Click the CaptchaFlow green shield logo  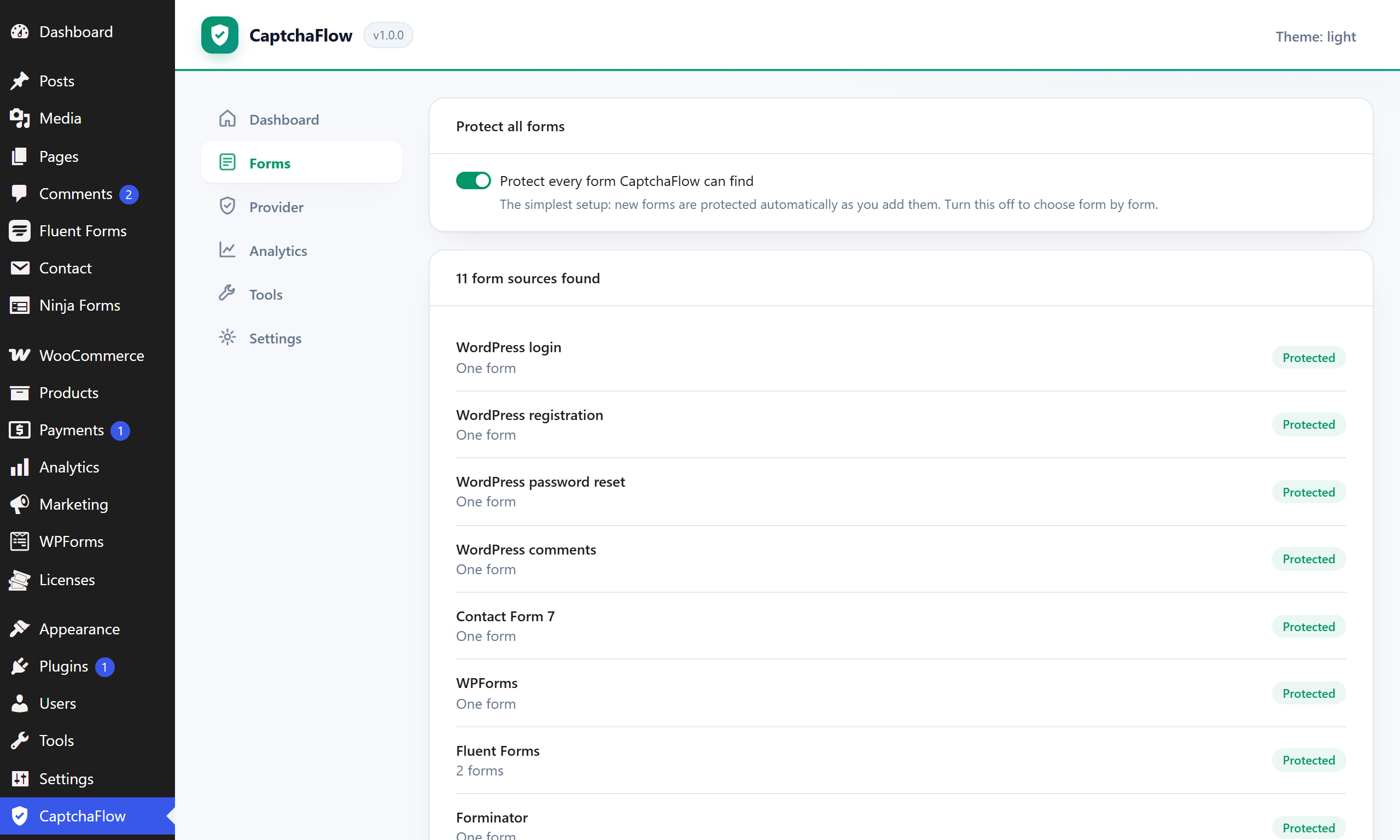coord(219,35)
